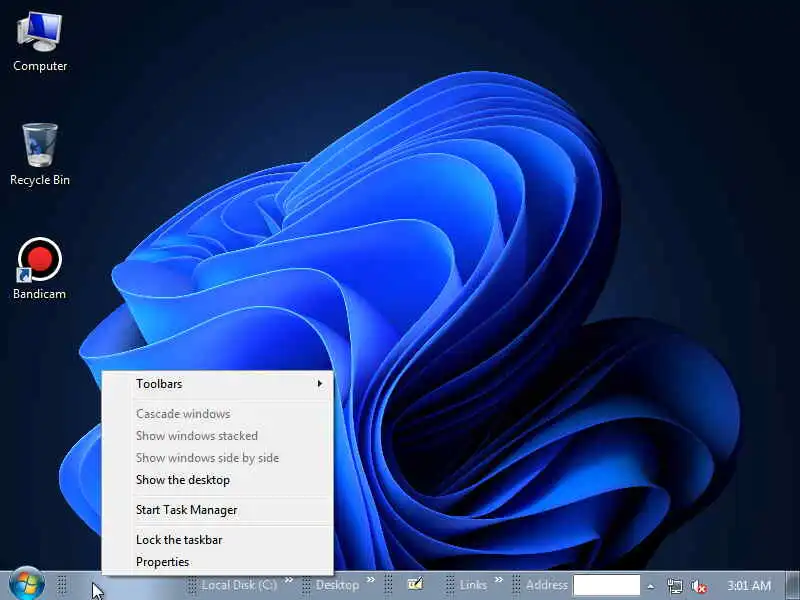Show hidden tray icons arrow
This screenshot has width=800, height=600.
[x=651, y=586]
